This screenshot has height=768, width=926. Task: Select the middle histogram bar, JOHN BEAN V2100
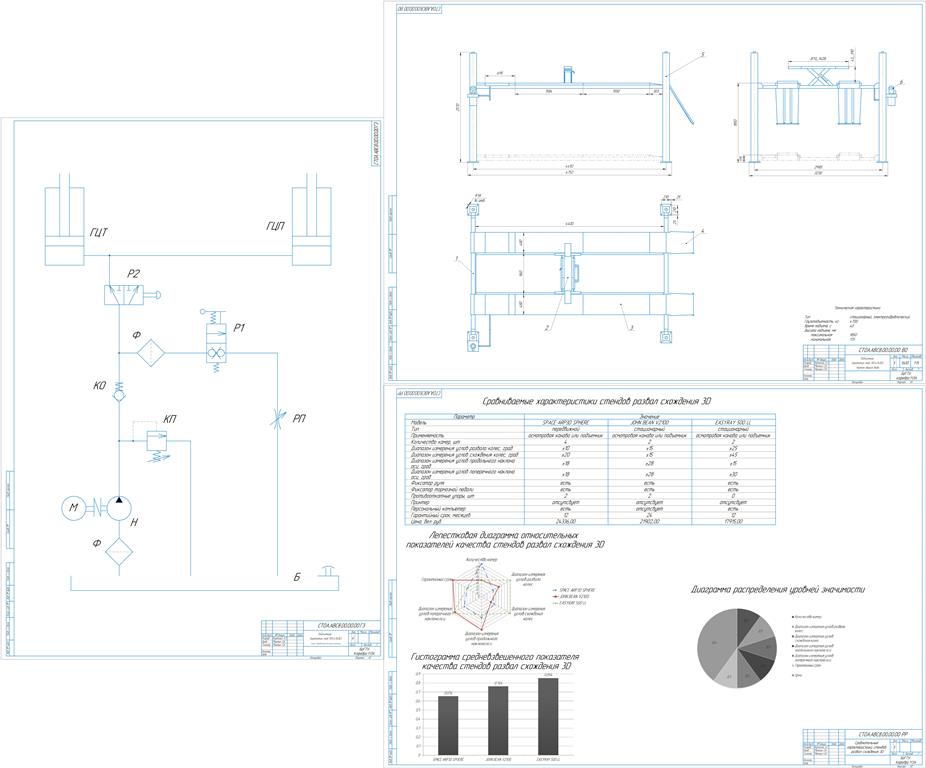click(x=498, y=721)
